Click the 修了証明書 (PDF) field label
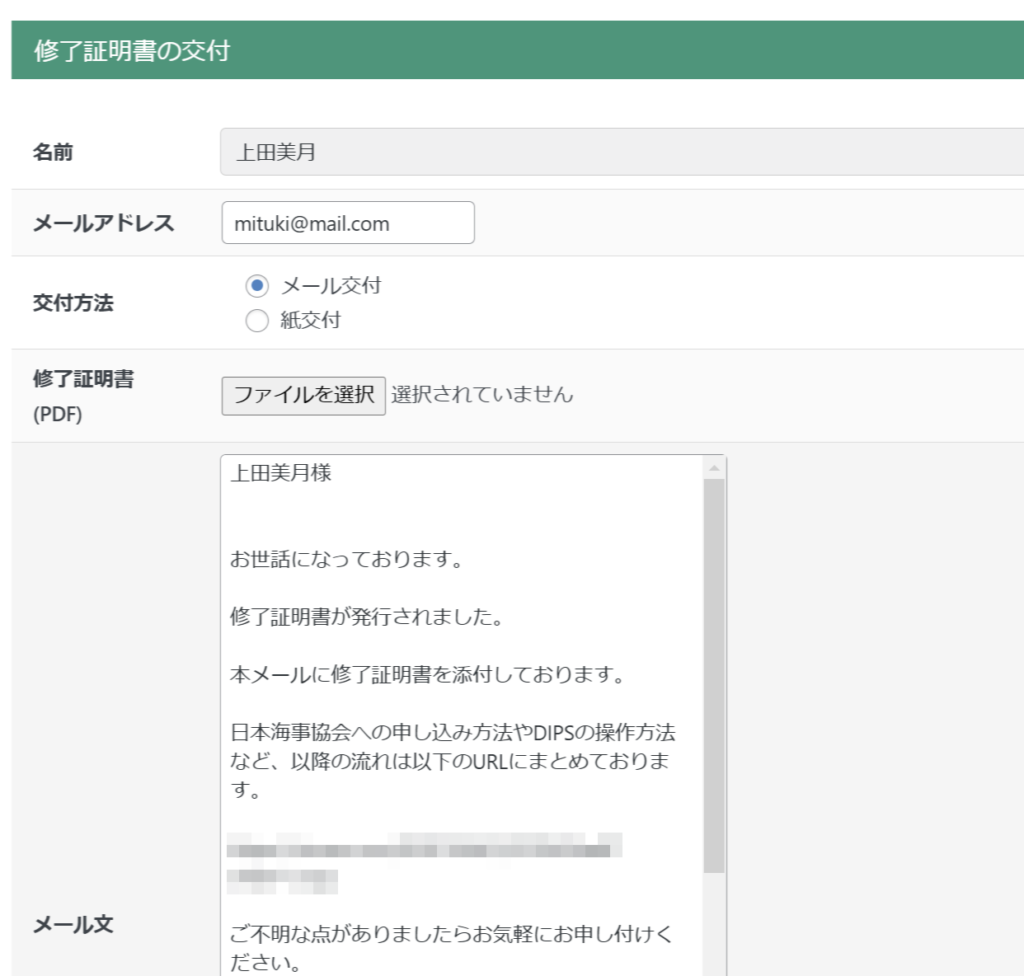1024x976 pixels. point(84,380)
